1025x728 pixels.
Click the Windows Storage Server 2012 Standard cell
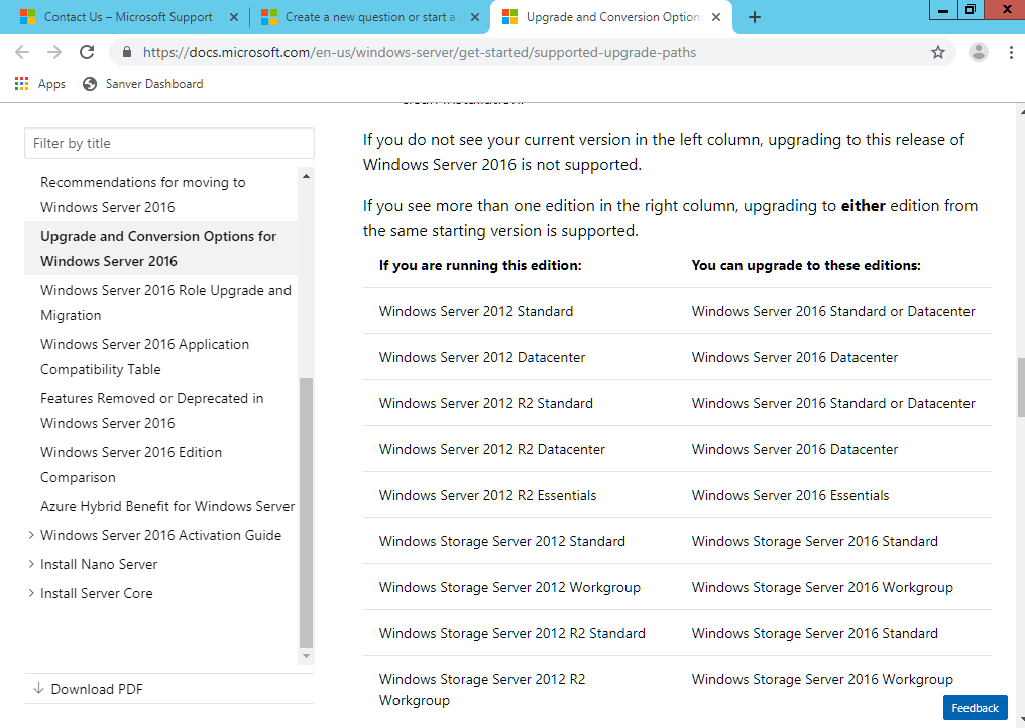[x=502, y=541]
